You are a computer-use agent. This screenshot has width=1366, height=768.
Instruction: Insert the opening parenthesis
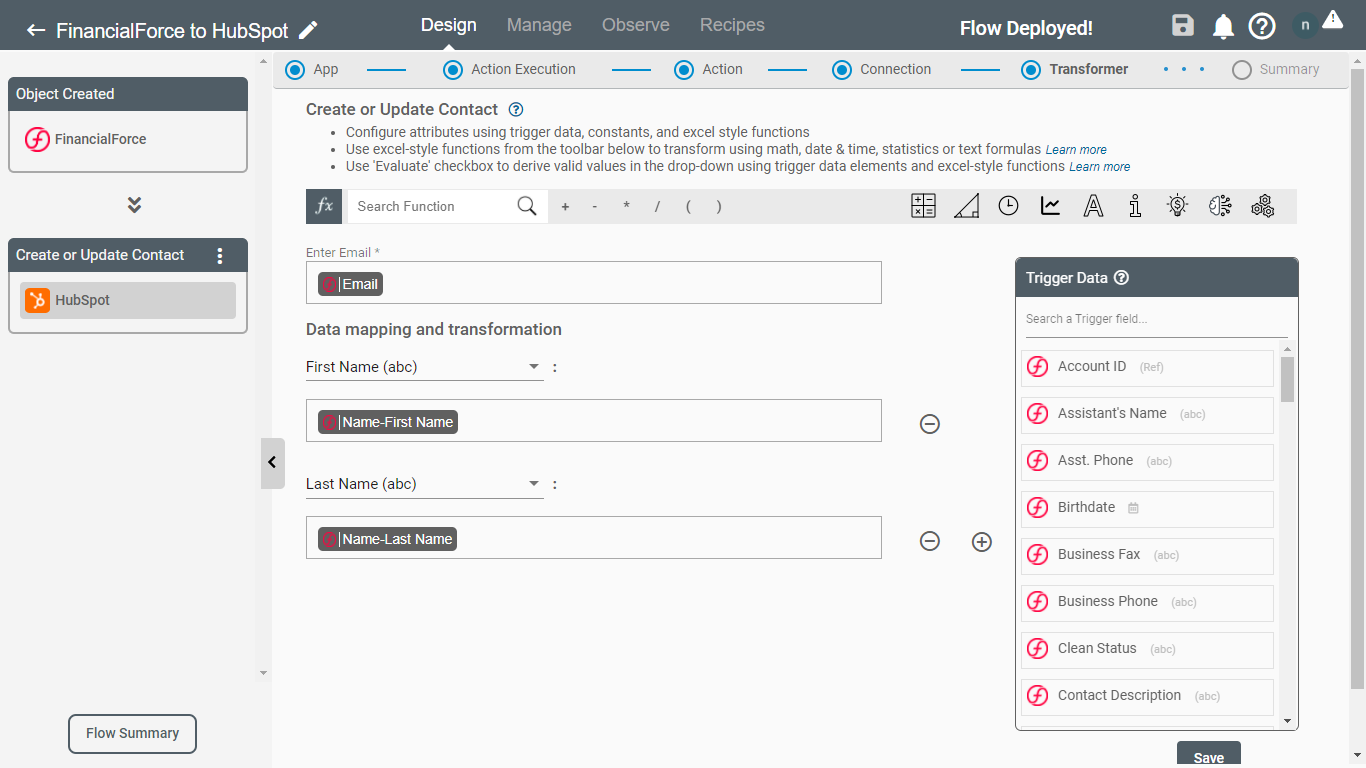coord(688,207)
